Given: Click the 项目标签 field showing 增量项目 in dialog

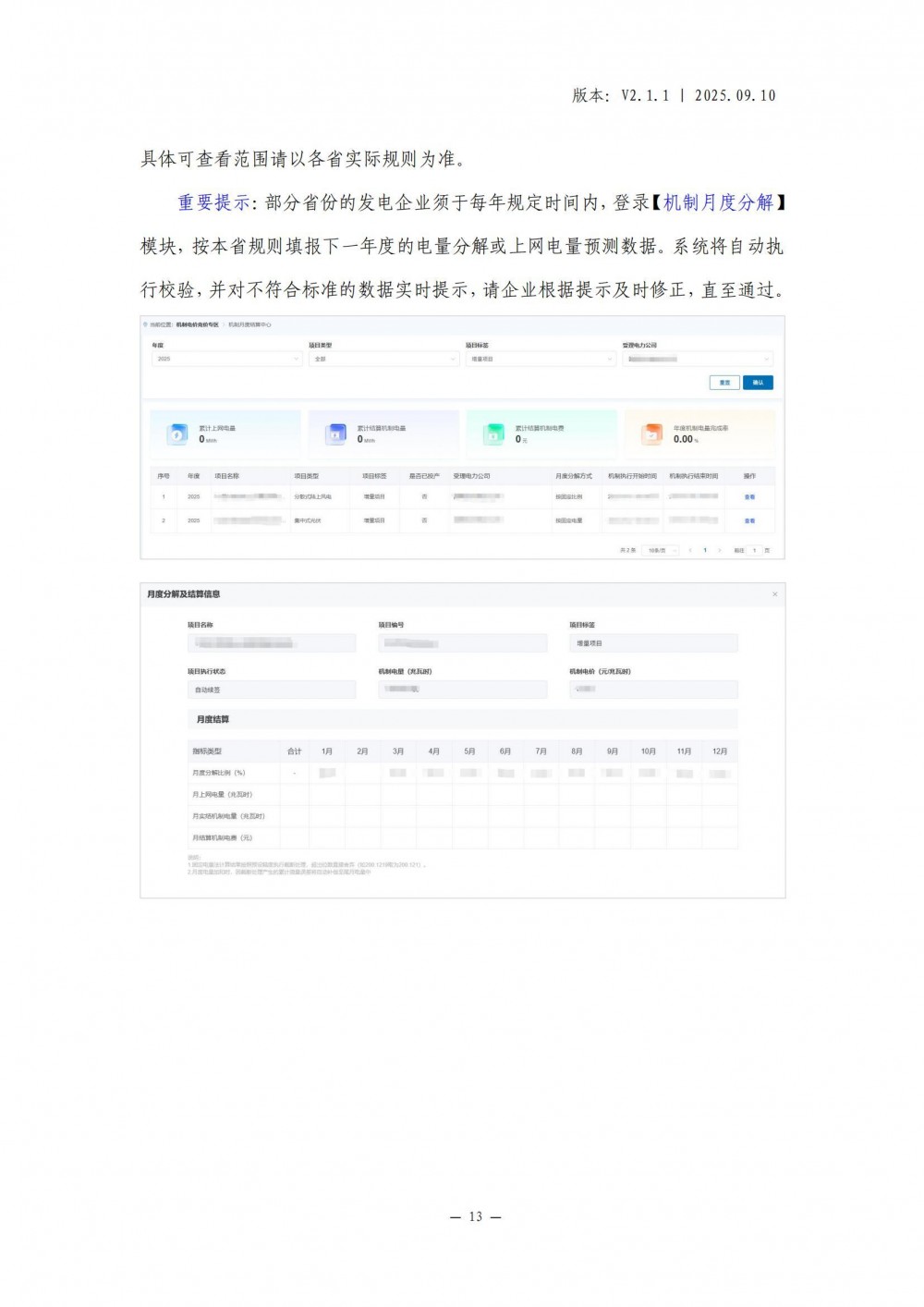Looking at the screenshot, I should pyautogui.click(x=653, y=643).
